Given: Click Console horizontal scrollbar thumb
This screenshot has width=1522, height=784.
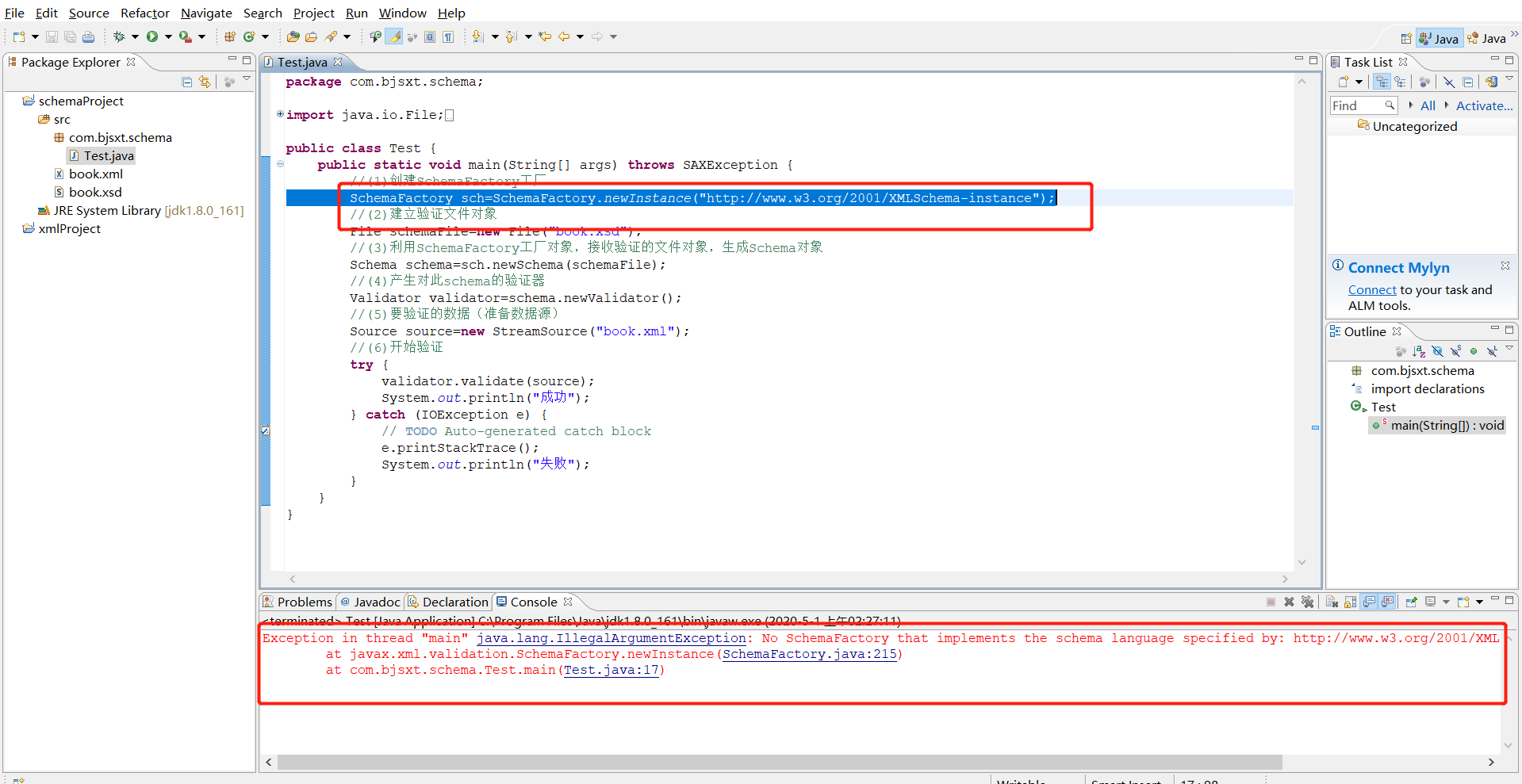Looking at the screenshot, I should tap(779, 762).
